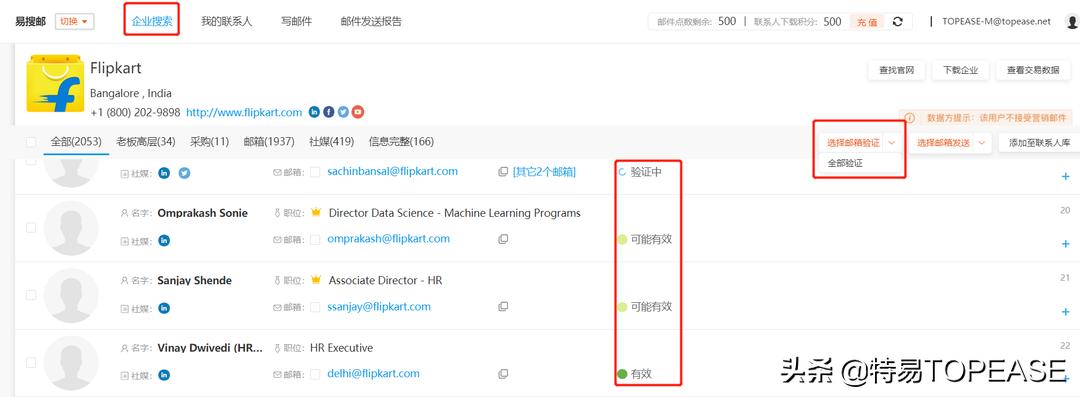Expand arrow beside 选择邮箱发送

(x=982, y=143)
